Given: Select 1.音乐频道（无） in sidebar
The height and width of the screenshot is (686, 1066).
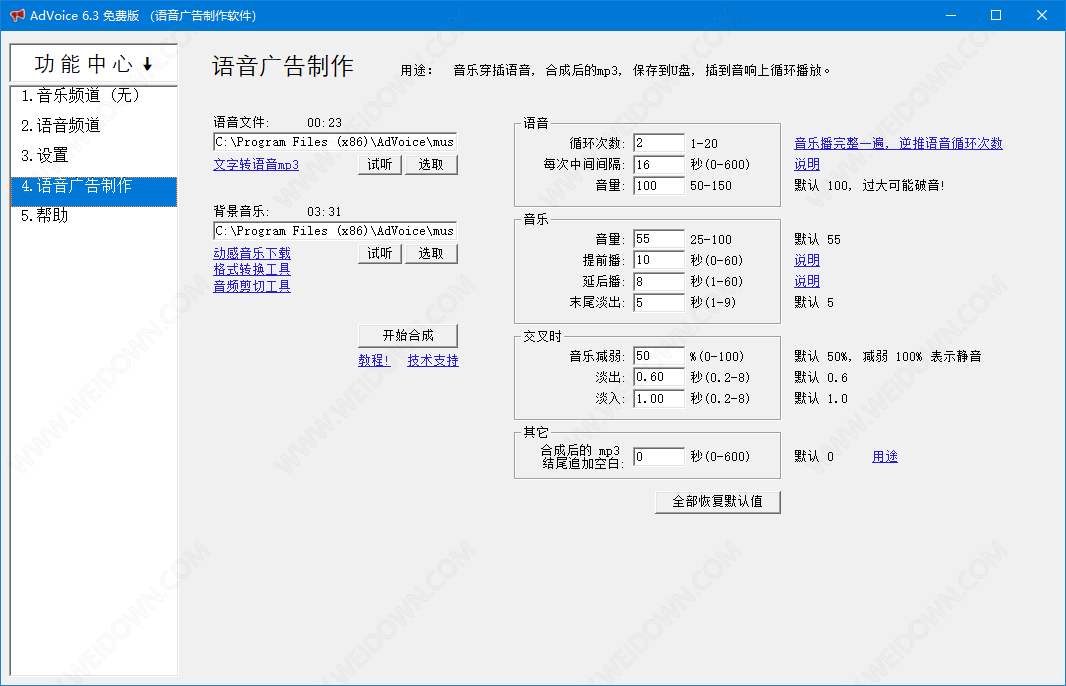Looking at the screenshot, I should [94, 95].
